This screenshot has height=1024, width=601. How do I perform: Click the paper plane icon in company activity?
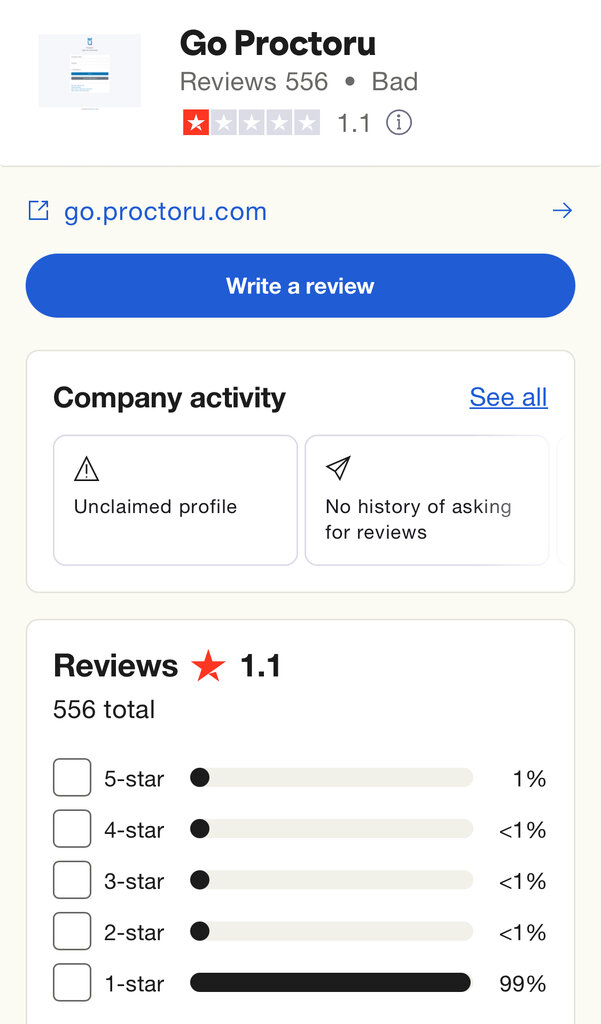338,468
